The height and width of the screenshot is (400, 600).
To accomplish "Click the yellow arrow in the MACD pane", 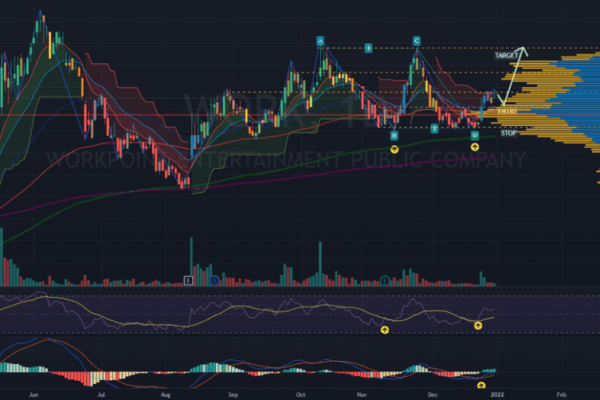I will (481, 385).
